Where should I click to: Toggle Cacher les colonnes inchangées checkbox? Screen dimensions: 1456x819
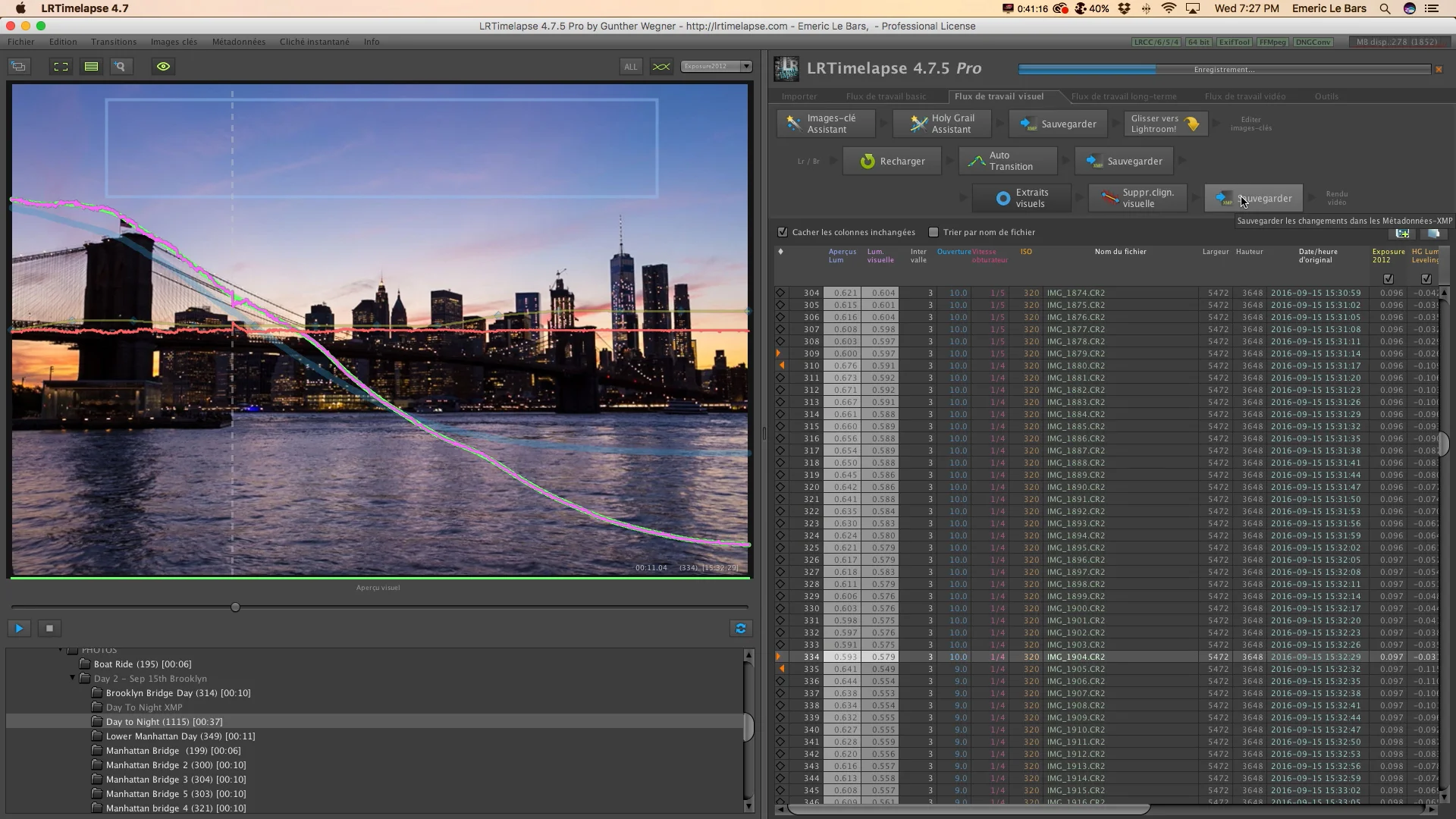pos(783,232)
